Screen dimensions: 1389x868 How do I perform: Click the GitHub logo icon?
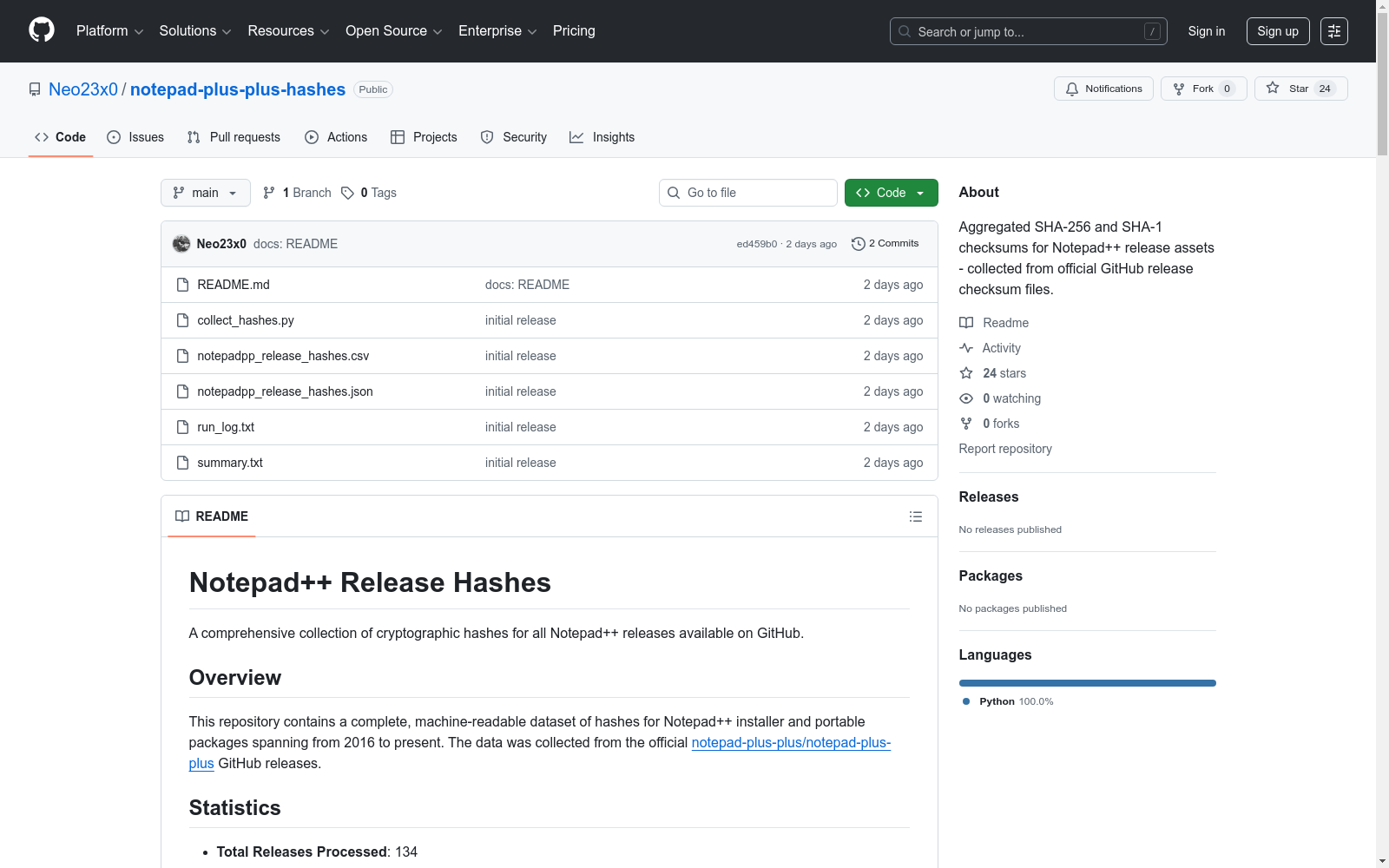point(42,30)
